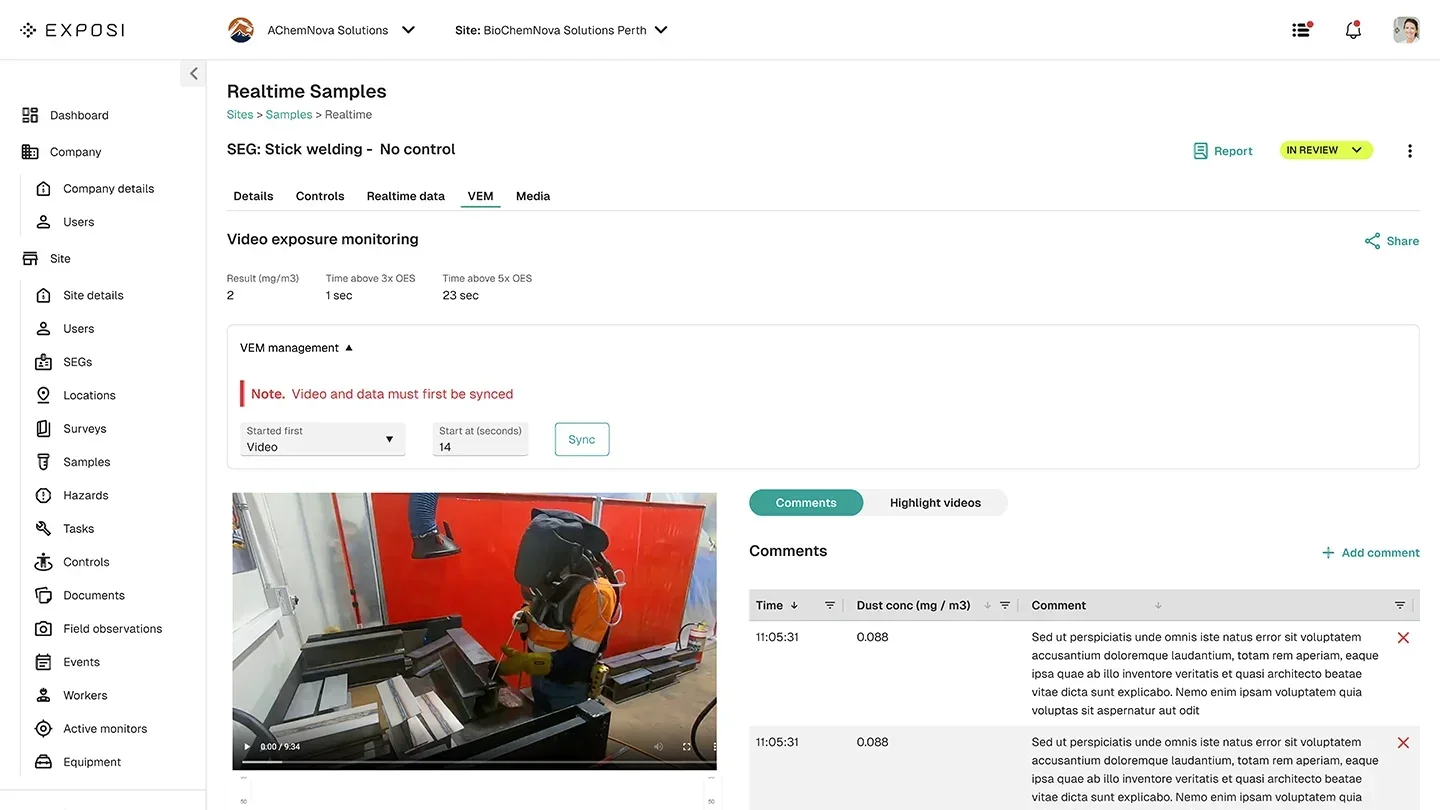The height and width of the screenshot is (810, 1440).
Task: Select the Comments toggle
Action: (x=805, y=502)
